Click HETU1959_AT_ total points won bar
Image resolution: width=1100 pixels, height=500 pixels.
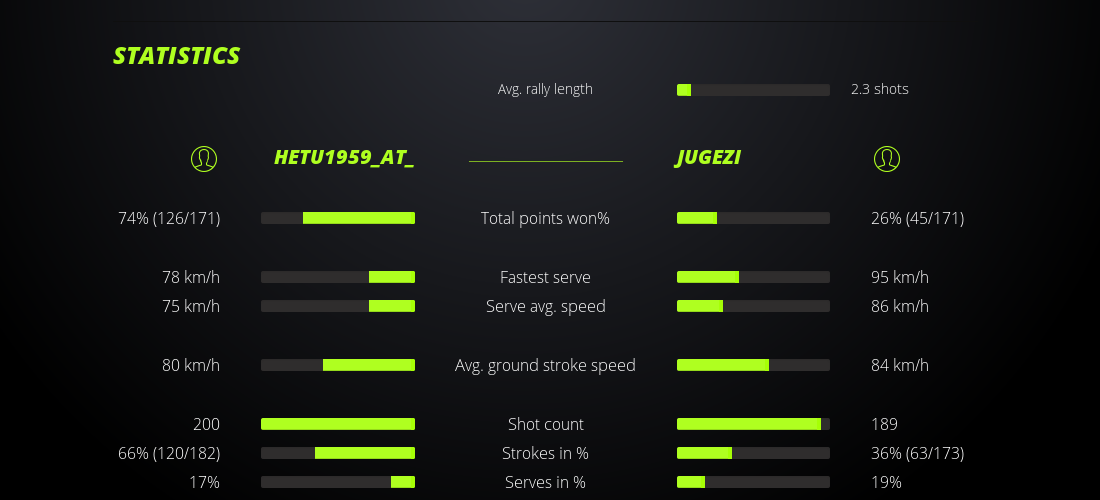pyautogui.click(x=338, y=218)
